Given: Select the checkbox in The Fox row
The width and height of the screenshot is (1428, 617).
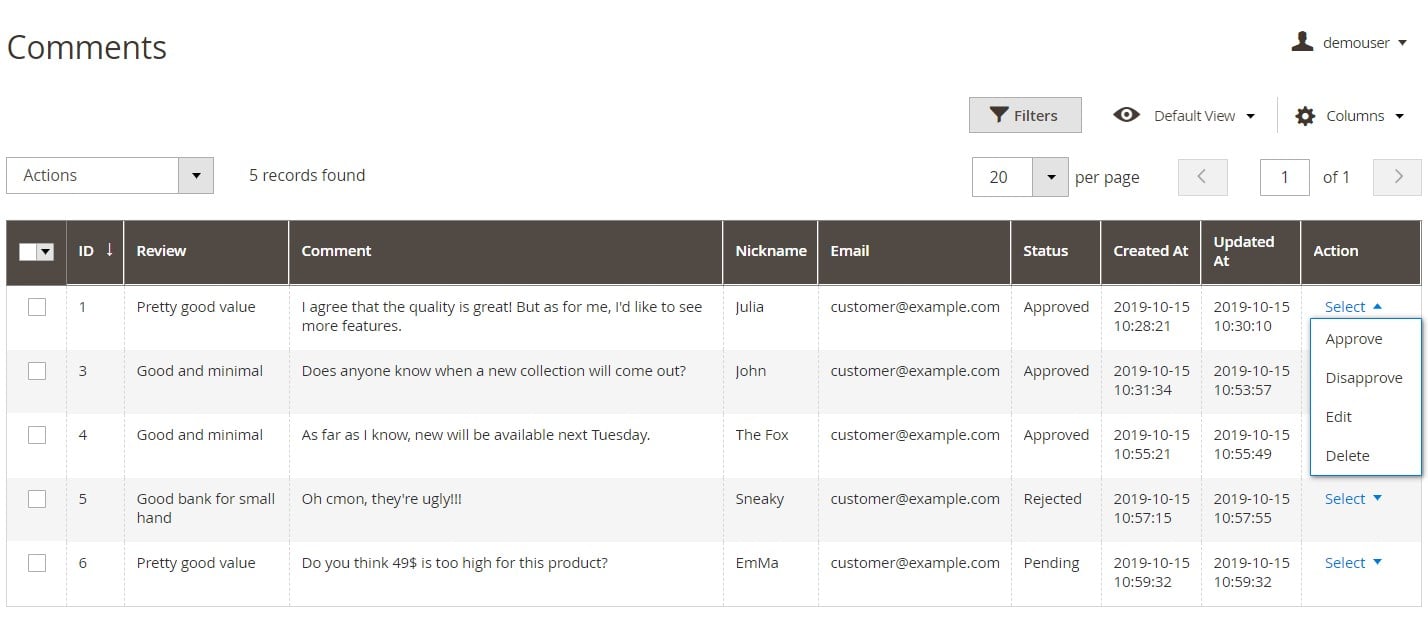Looking at the screenshot, I should tap(37, 435).
